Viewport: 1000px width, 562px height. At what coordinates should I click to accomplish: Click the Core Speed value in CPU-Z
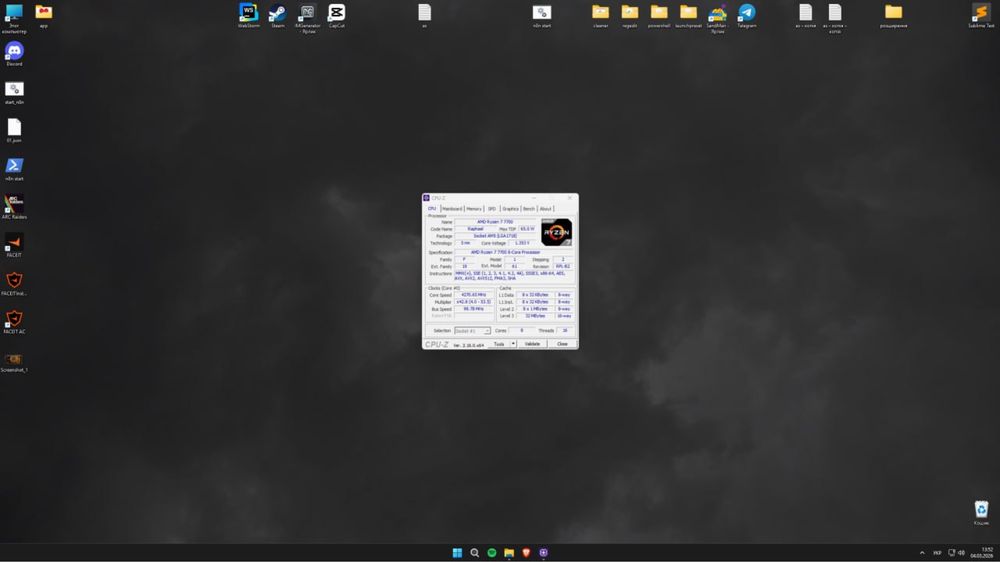[474, 295]
